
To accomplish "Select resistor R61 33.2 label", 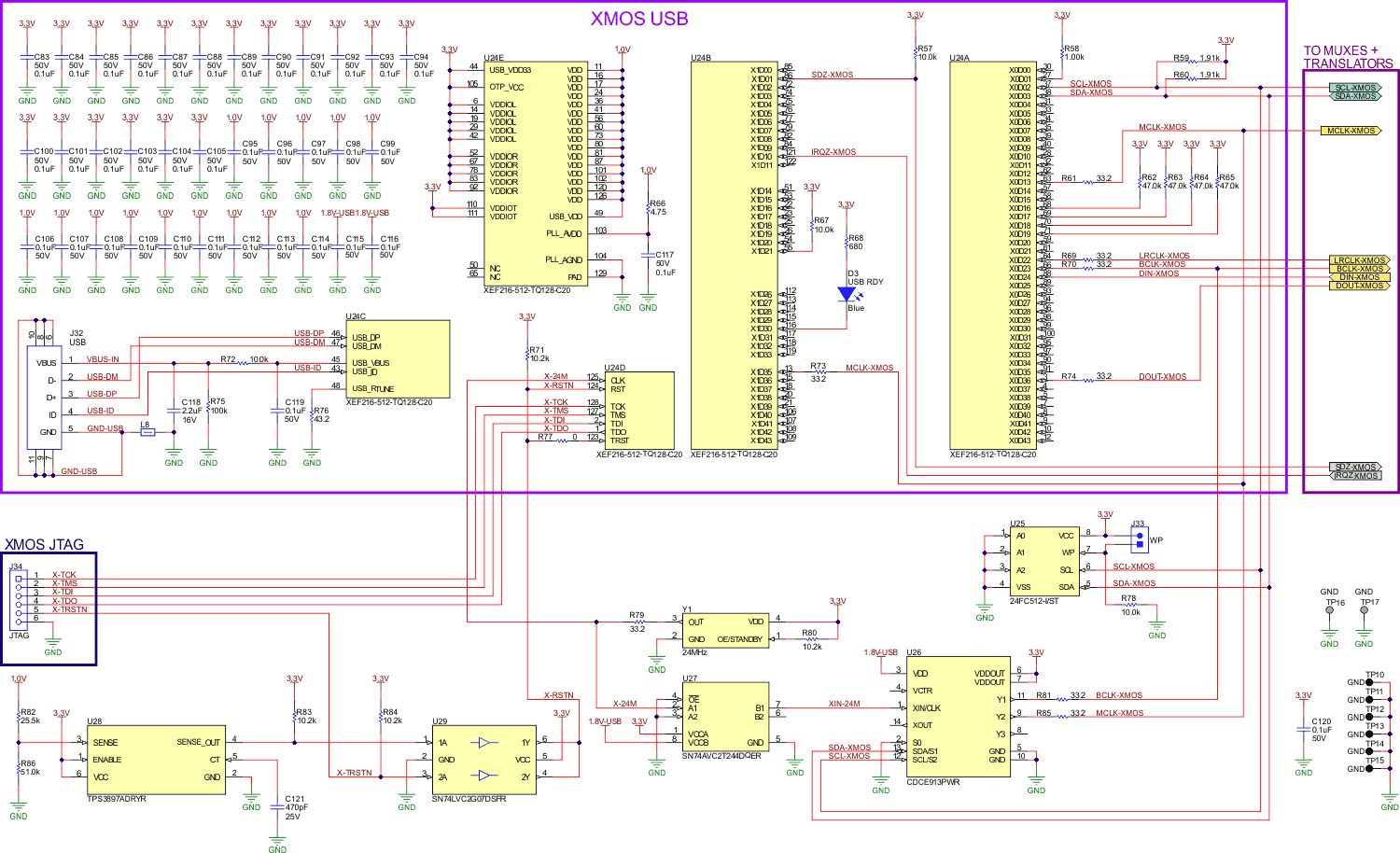I will click(1086, 178).
